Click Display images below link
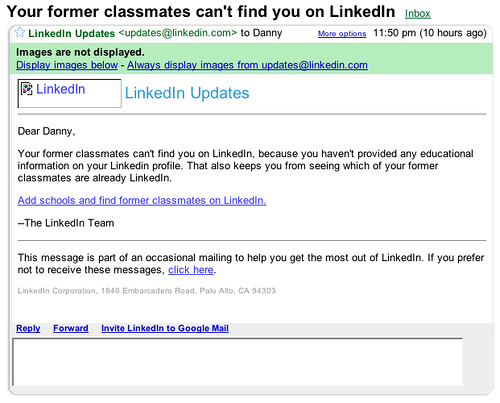Screen dimensions: 500x403 click(67, 65)
